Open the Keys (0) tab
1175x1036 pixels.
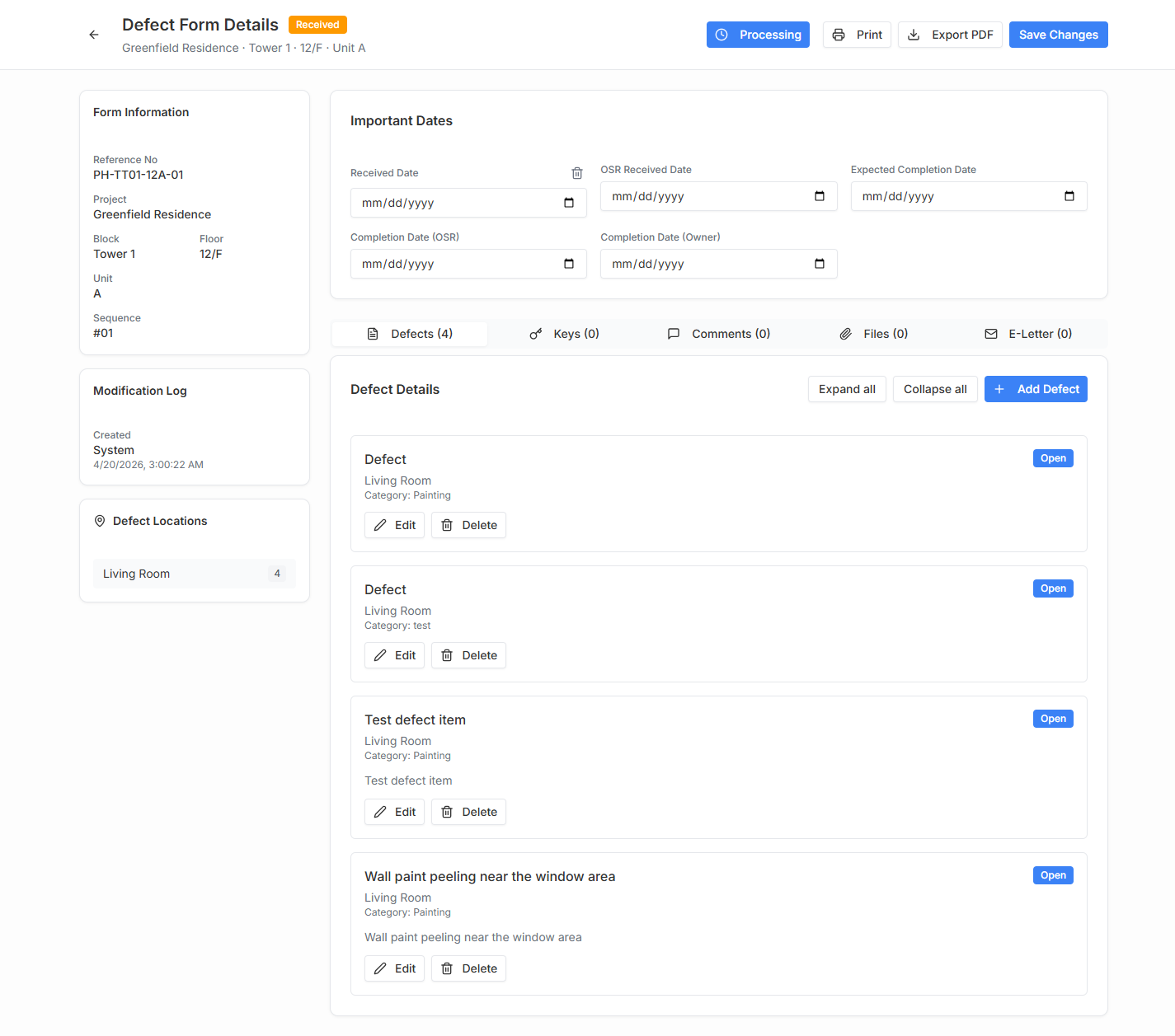point(564,334)
